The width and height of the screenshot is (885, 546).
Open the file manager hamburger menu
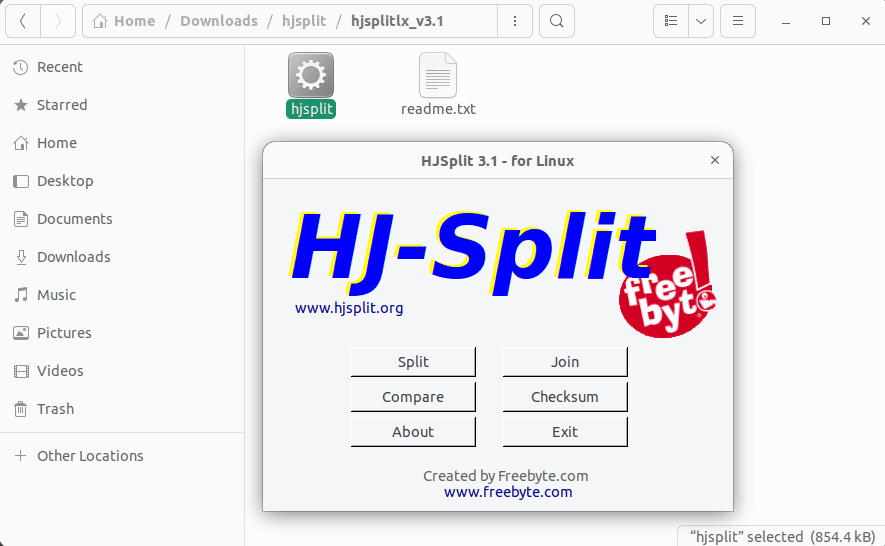[738, 21]
